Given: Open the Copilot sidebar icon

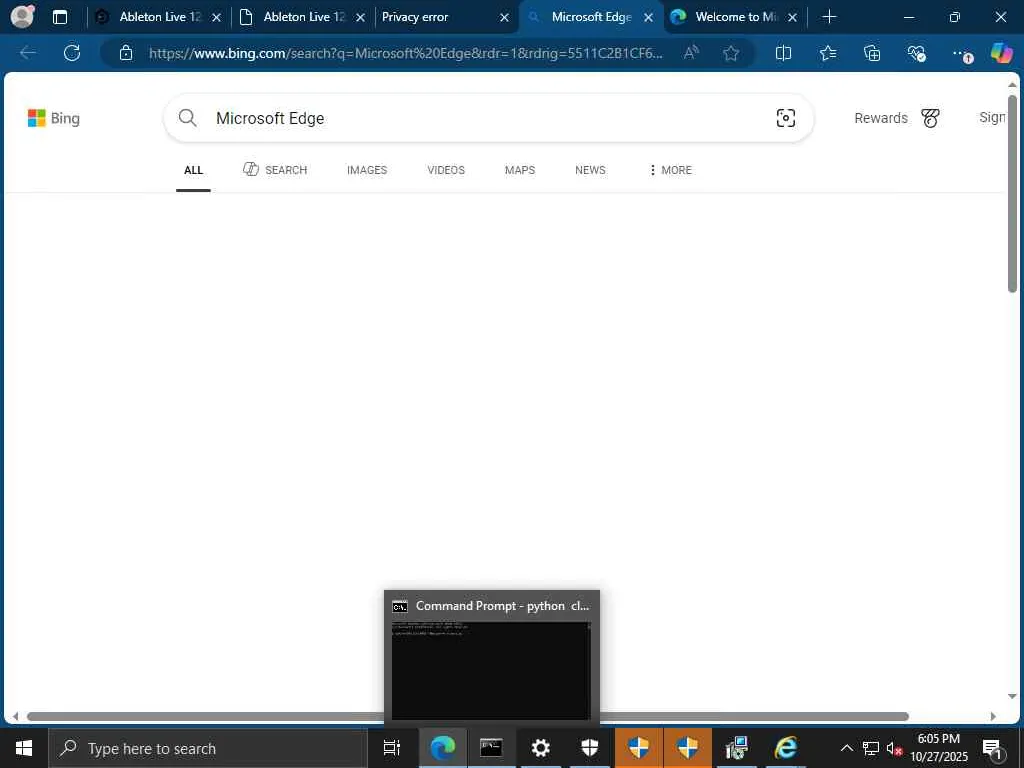Looking at the screenshot, I should pyautogui.click(x=1001, y=53).
